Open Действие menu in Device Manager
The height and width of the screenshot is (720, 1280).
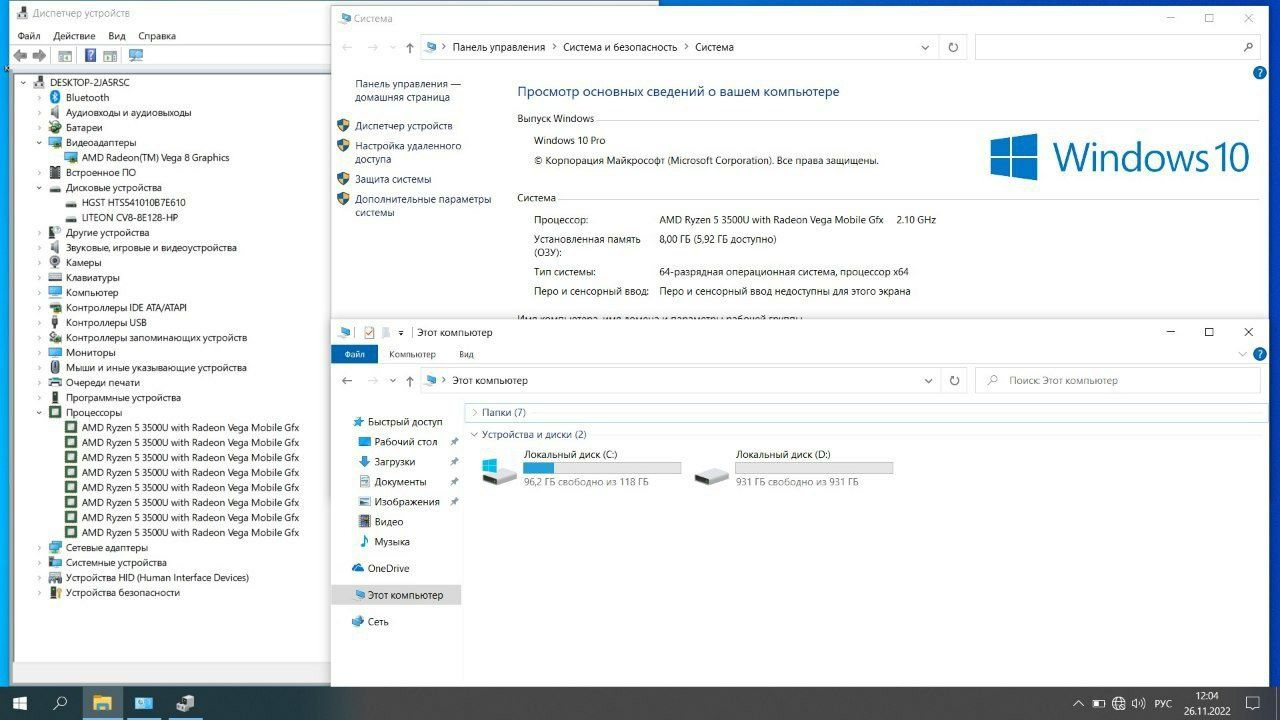click(75, 35)
